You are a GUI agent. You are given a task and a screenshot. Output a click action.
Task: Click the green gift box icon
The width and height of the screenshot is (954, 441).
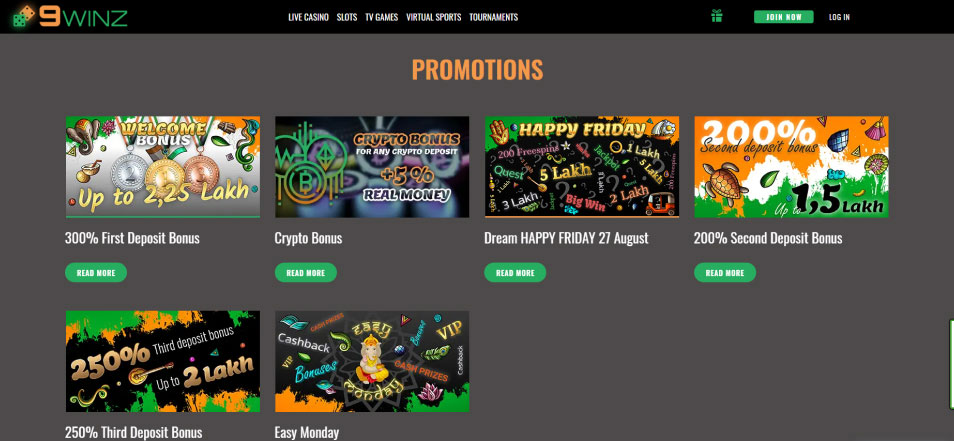[717, 16]
